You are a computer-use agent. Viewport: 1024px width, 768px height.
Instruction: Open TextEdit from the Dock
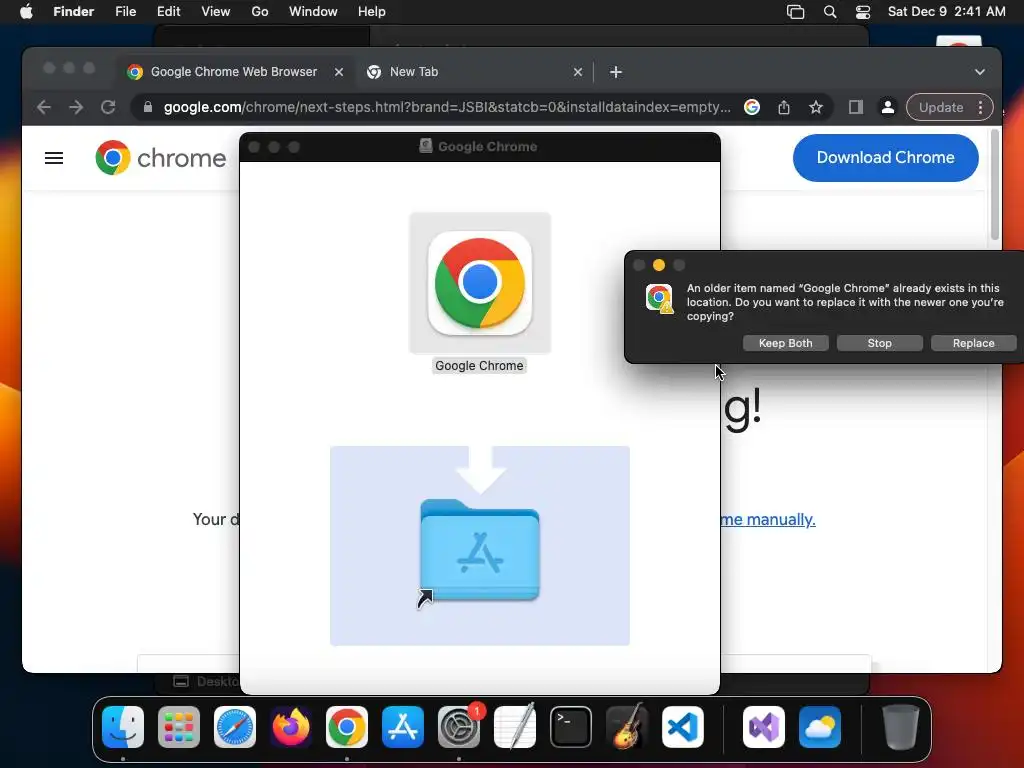515,727
